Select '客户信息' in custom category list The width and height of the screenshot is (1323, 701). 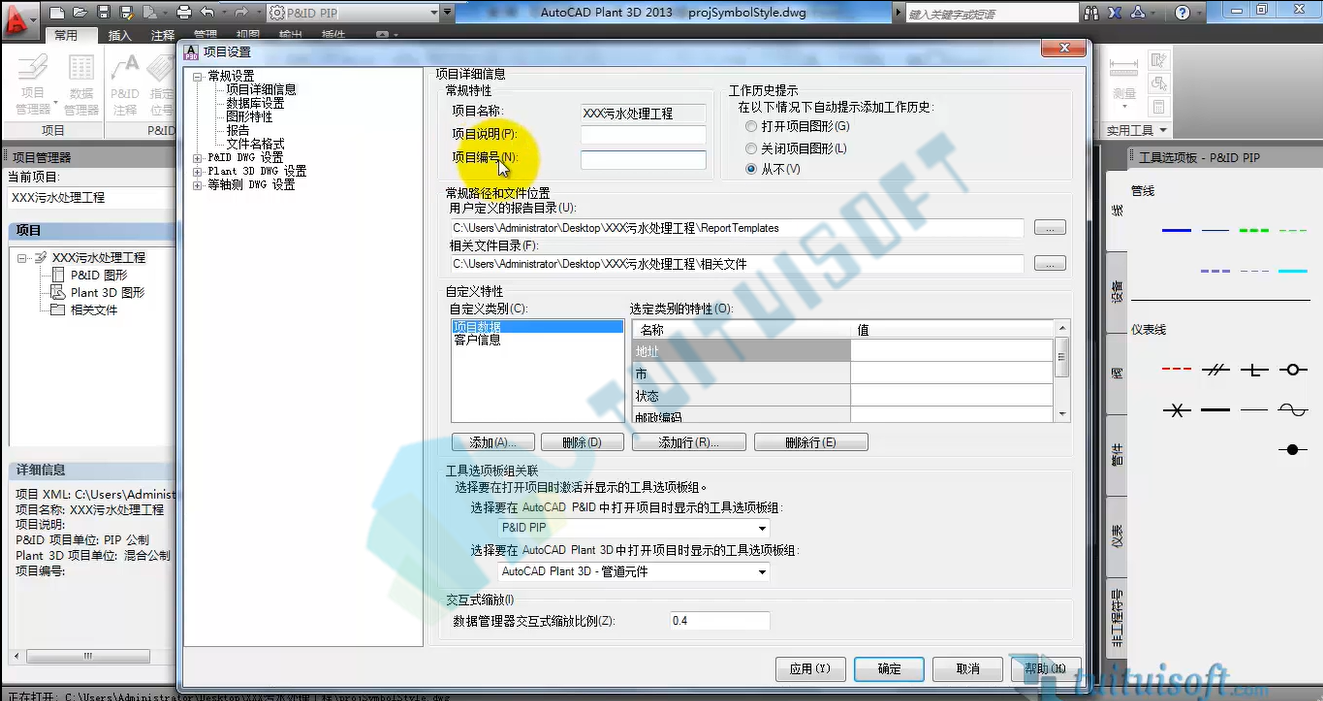[x=478, y=340]
